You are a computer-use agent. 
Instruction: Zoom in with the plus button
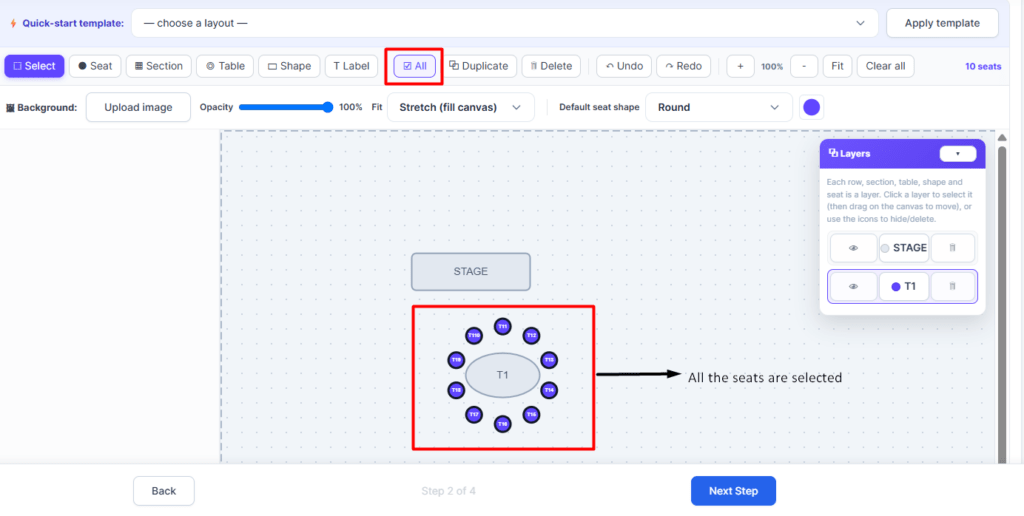pyautogui.click(x=741, y=66)
